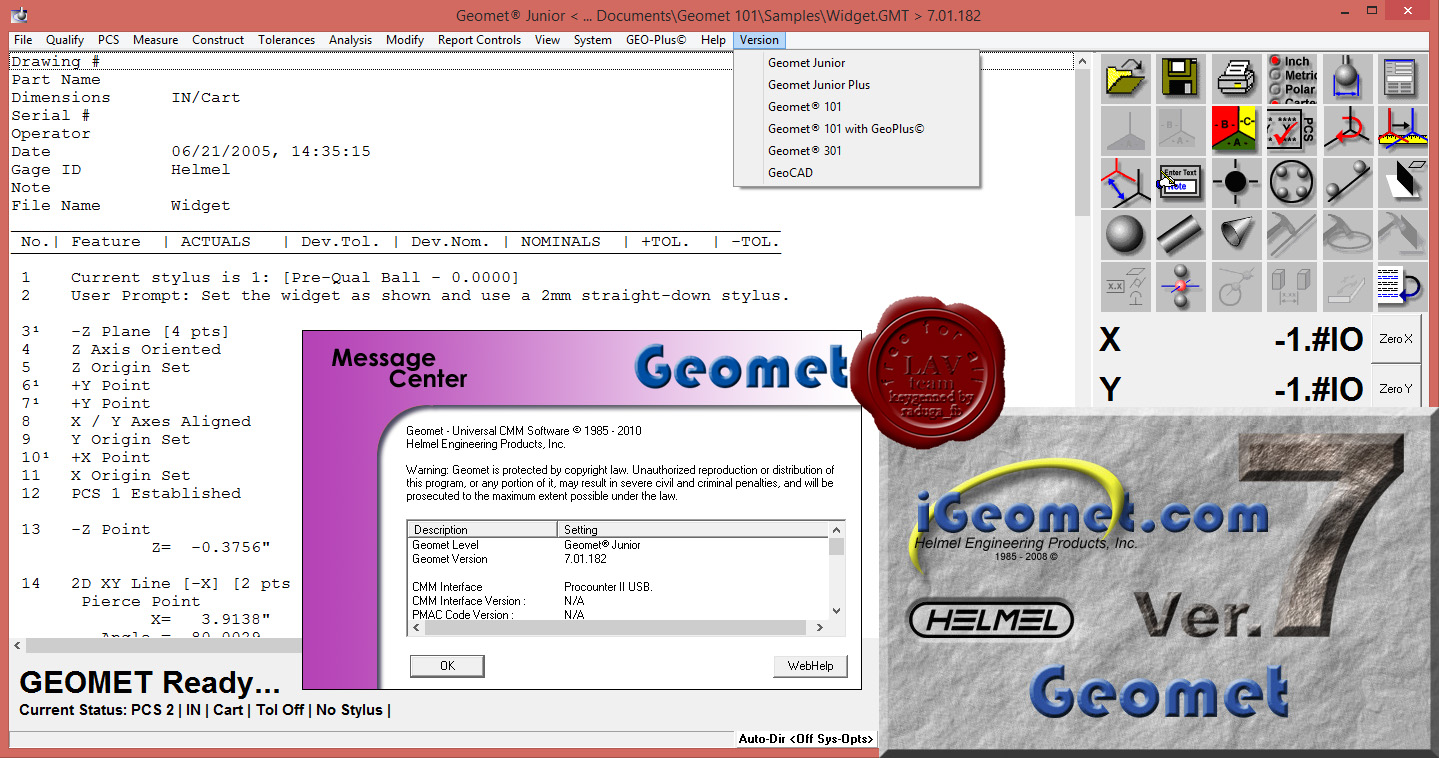Open the Tolerances menu
The height and width of the screenshot is (758, 1439).
coord(287,40)
